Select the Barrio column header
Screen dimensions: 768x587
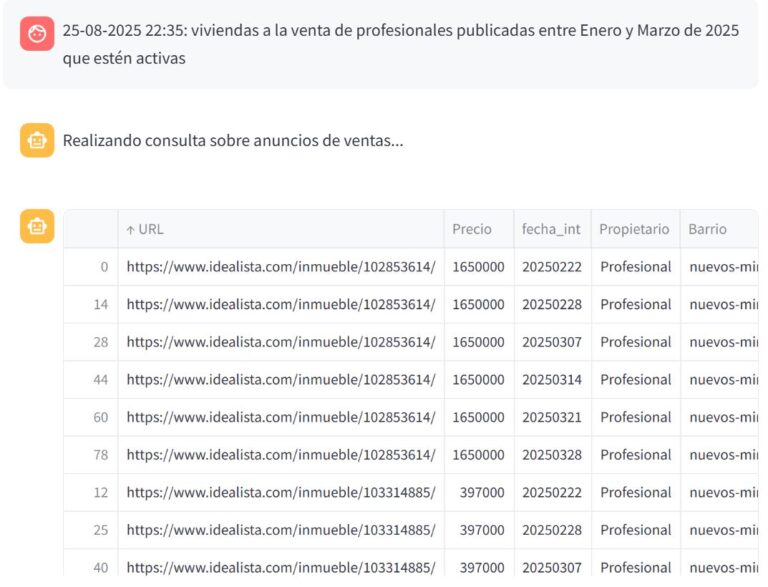pyautogui.click(x=708, y=229)
